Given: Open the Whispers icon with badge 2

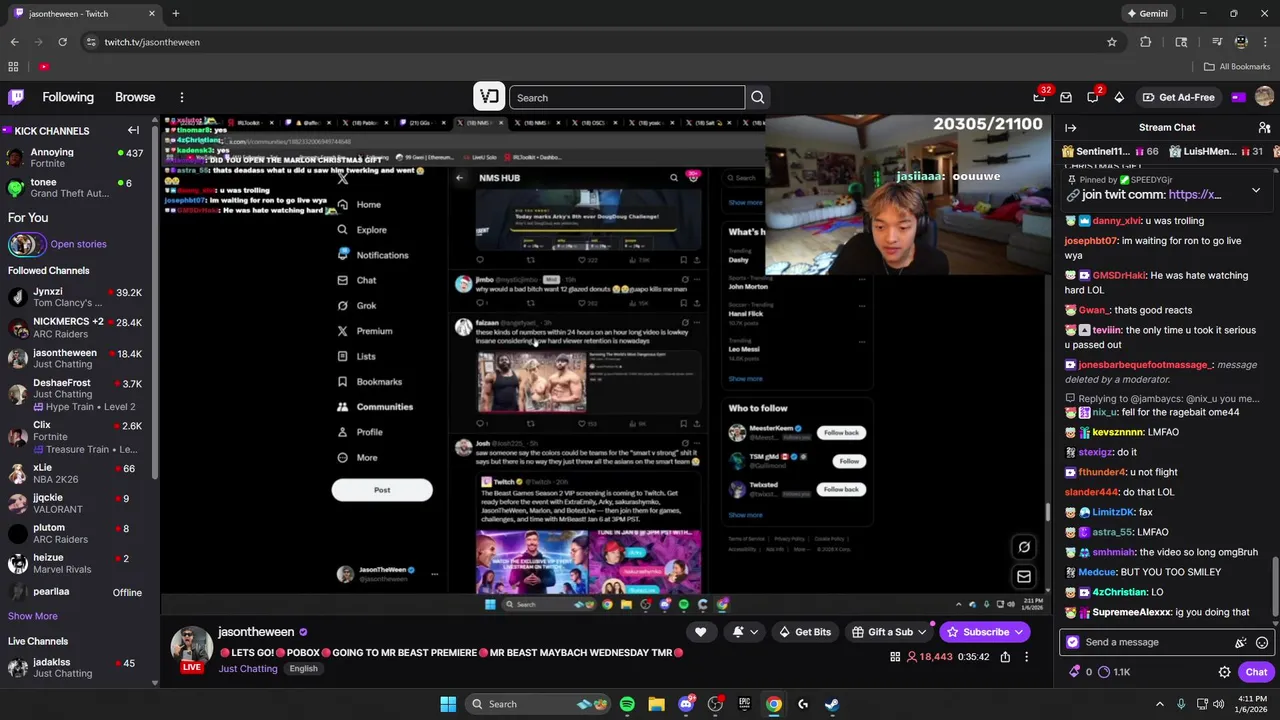Looking at the screenshot, I should [1093, 97].
